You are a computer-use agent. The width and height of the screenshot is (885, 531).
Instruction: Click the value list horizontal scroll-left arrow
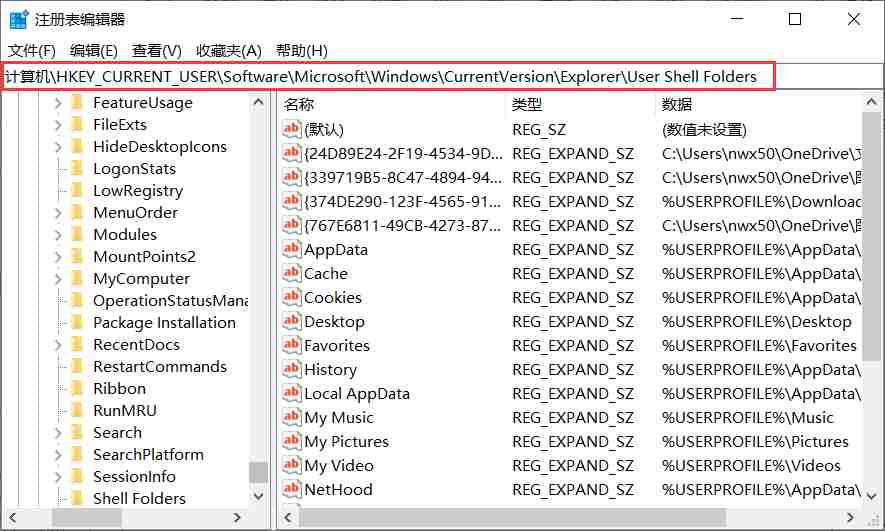click(289, 517)
